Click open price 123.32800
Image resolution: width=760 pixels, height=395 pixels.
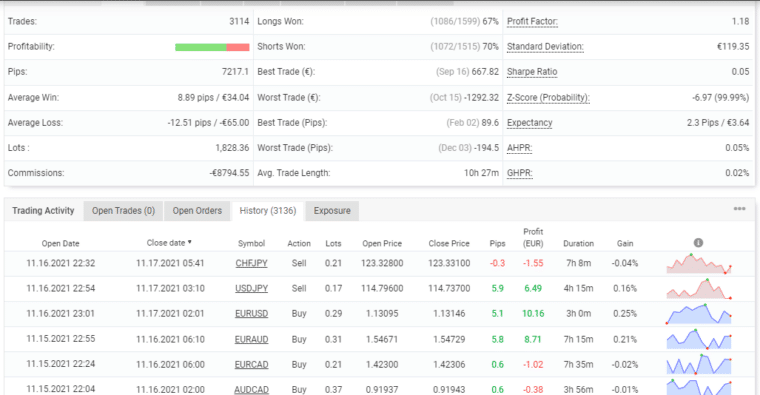click(x=382, y=263)
